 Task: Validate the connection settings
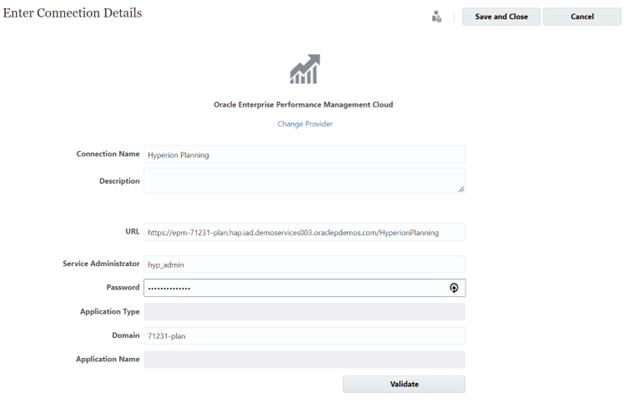click(404, 384)
